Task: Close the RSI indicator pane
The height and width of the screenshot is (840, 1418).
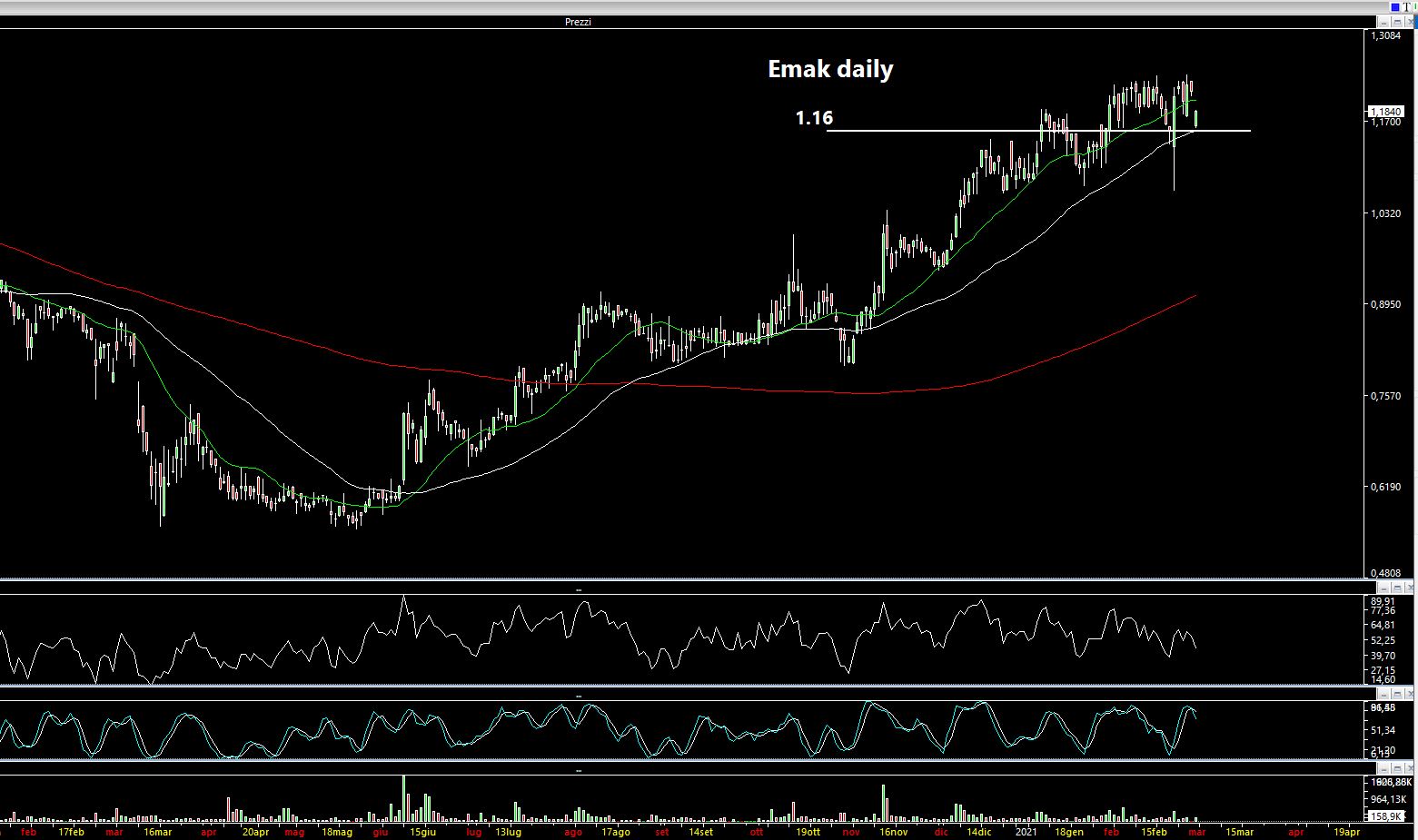Action: [1409, 588]
